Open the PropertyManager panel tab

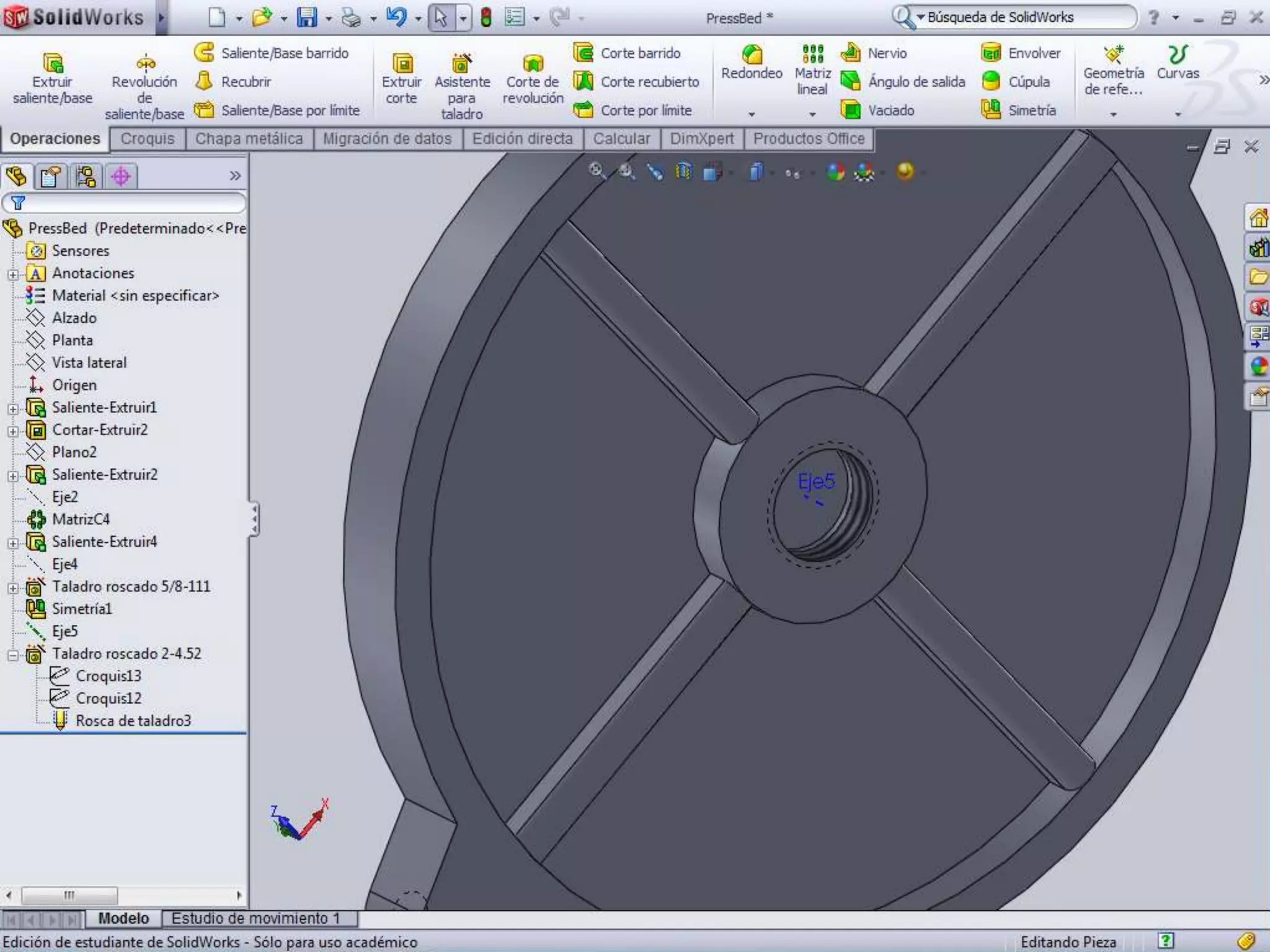click(50, 177)
